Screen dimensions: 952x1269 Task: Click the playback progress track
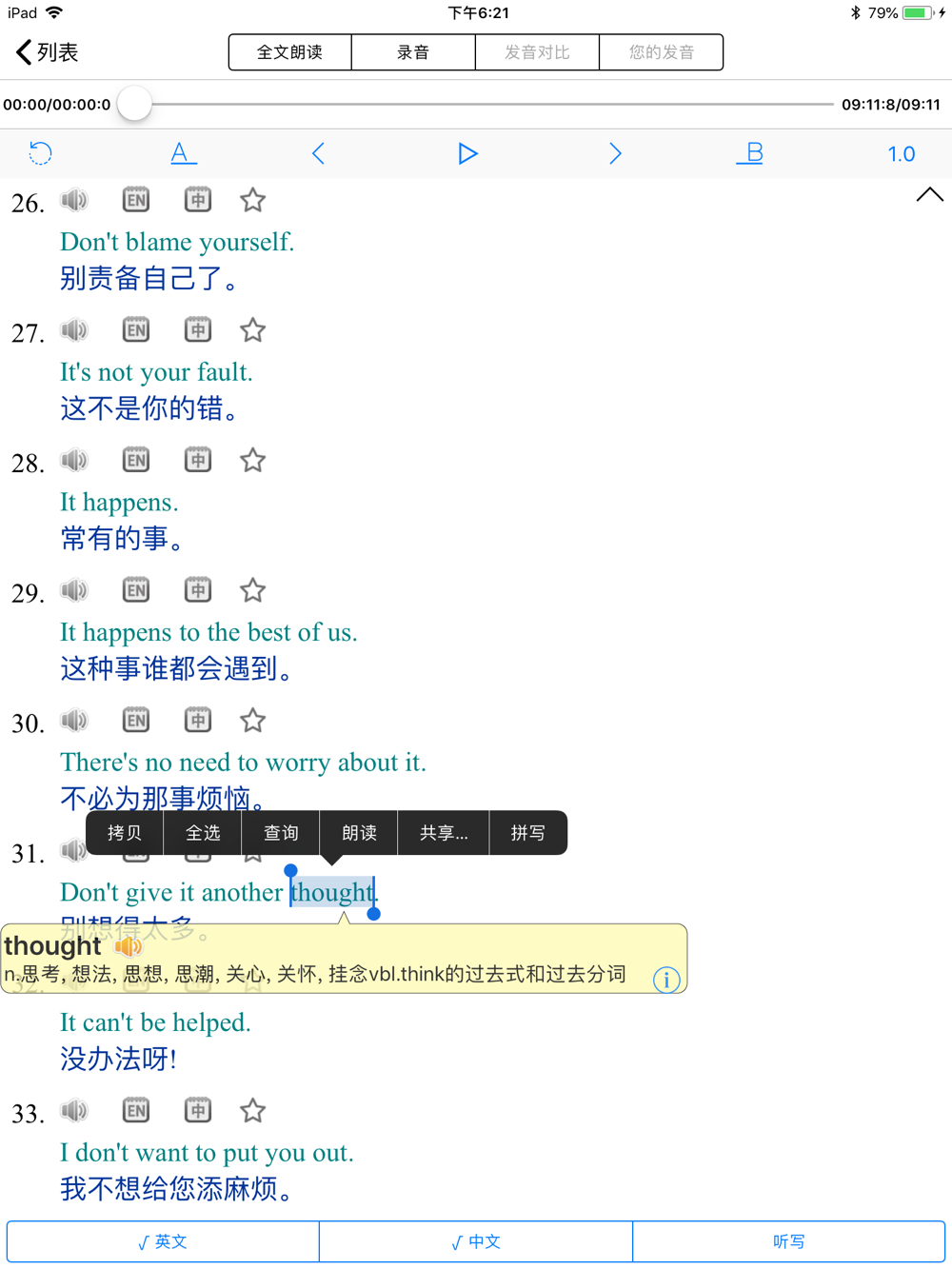click(x=492, y=104)
